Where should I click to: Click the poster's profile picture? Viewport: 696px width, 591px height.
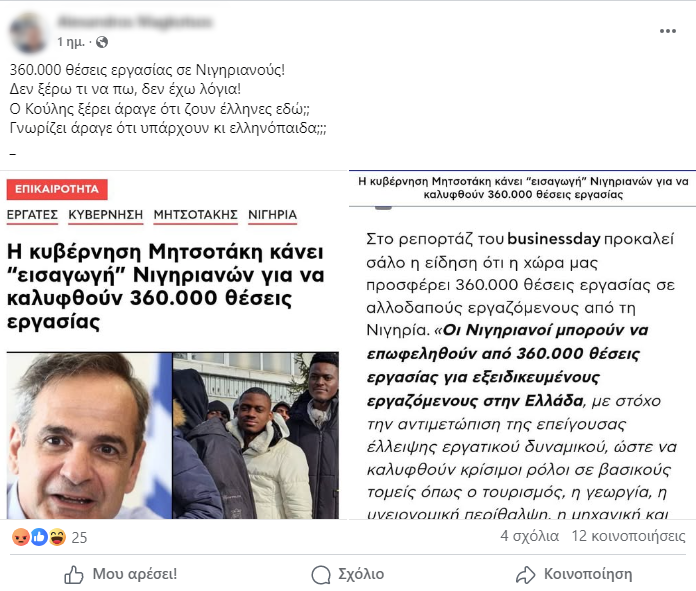coord(28,32)
